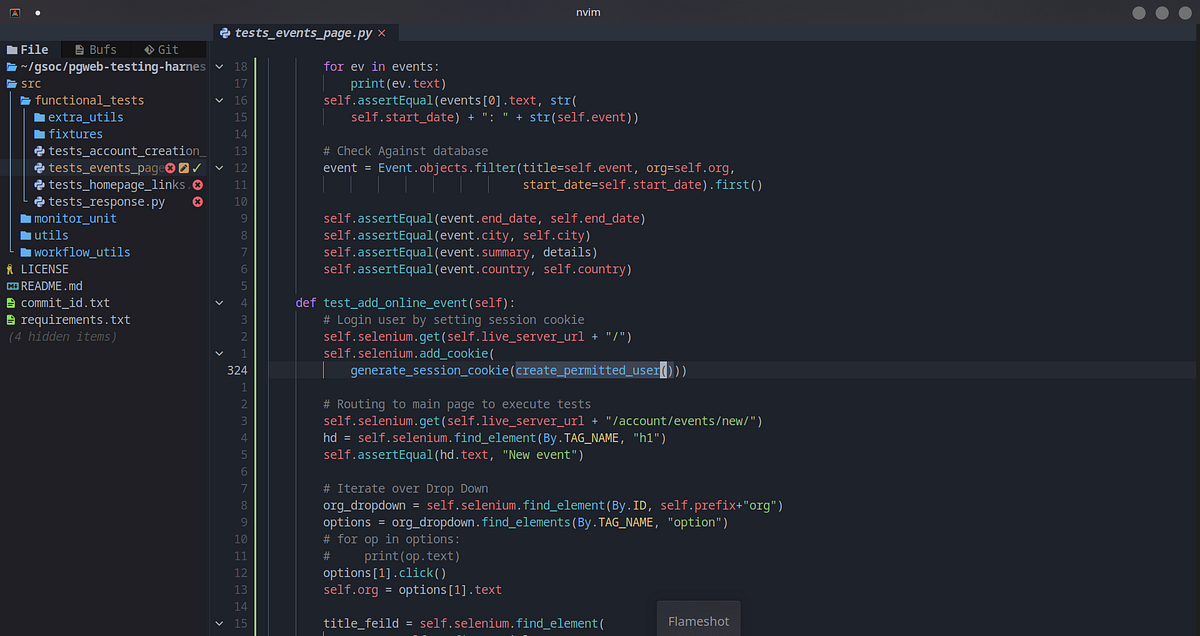Click the Python icon beside tests_account_creation
1200x636 pixels.
(40, 151)
